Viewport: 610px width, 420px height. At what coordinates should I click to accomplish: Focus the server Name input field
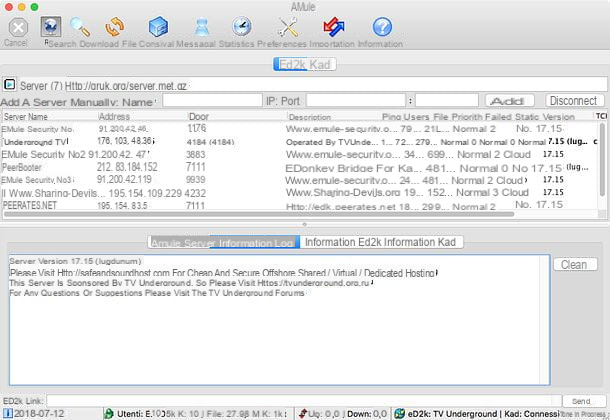[212, 101]
